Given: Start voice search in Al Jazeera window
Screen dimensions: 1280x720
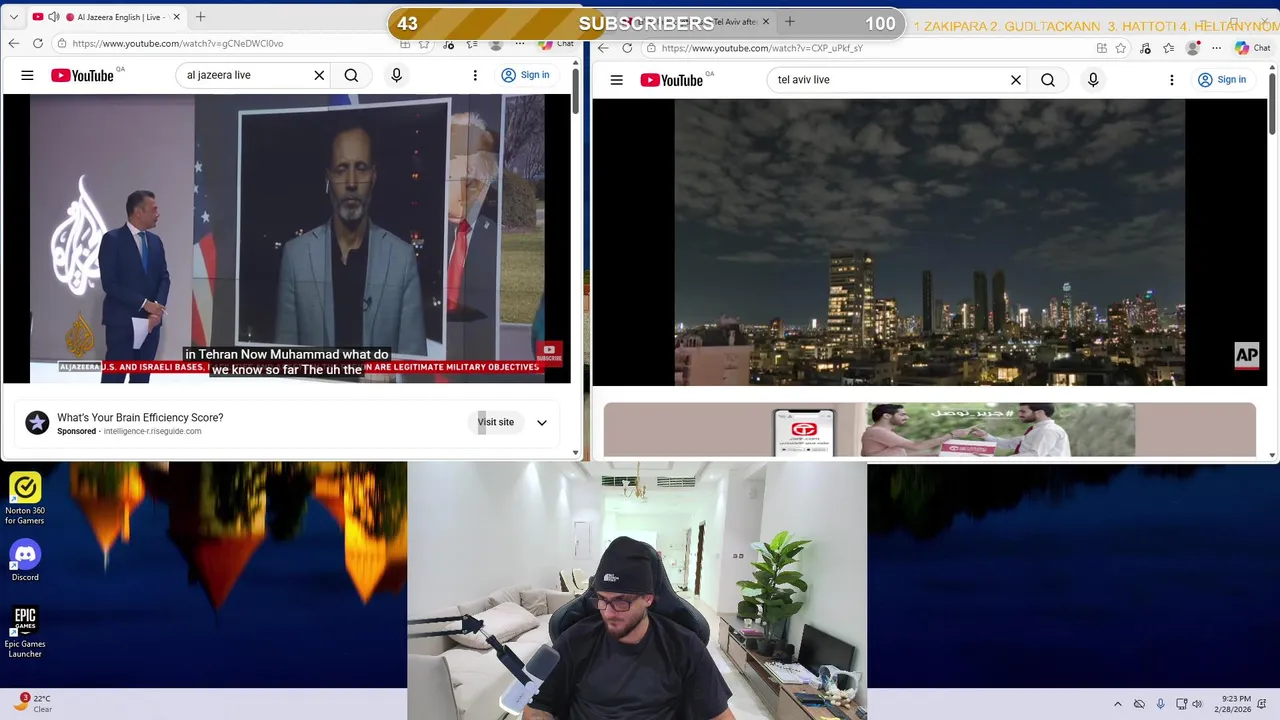Looking at the screenshot, I should pos(396,75).
